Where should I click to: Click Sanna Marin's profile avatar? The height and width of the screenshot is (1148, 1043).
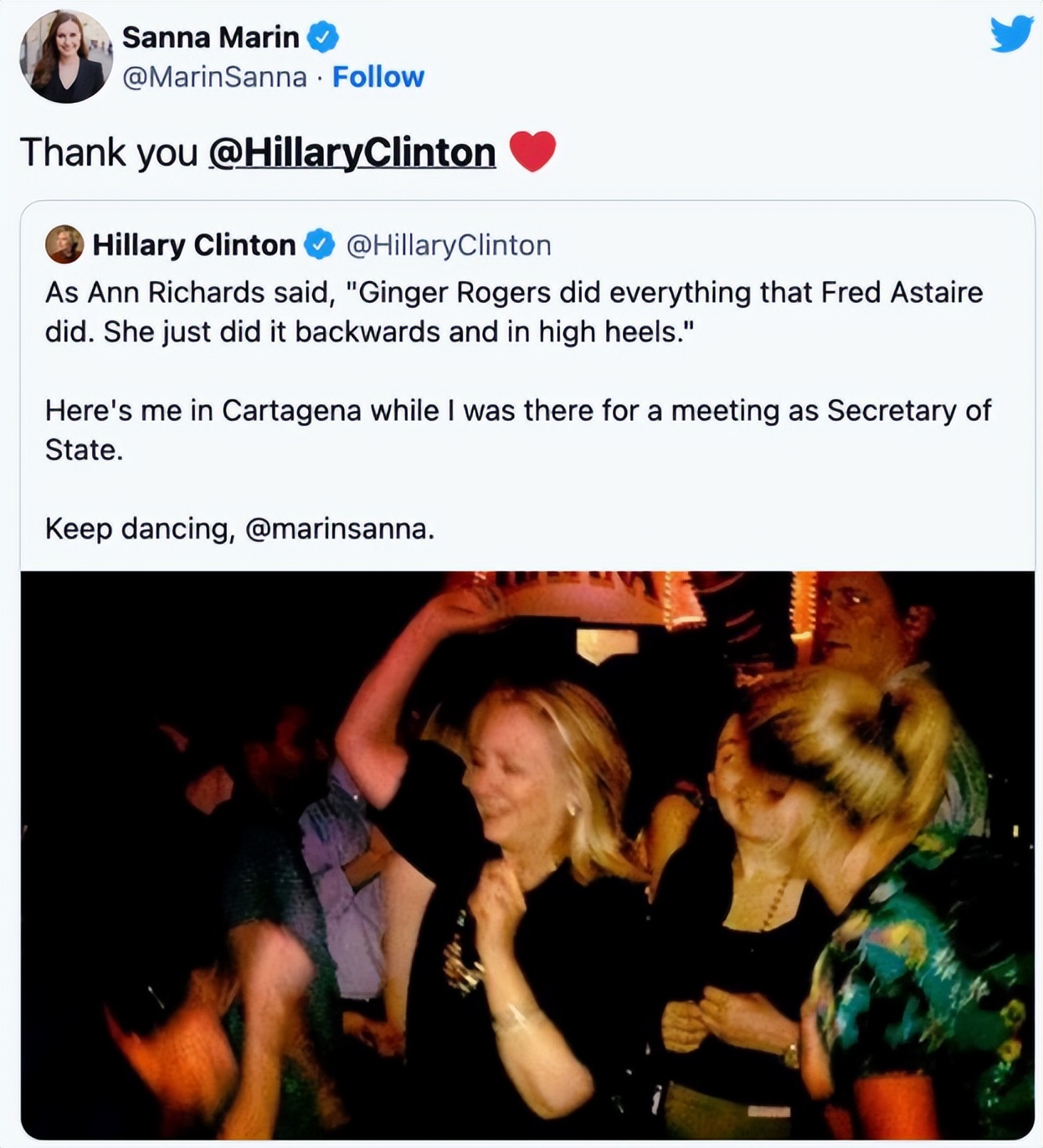point(66,56)
